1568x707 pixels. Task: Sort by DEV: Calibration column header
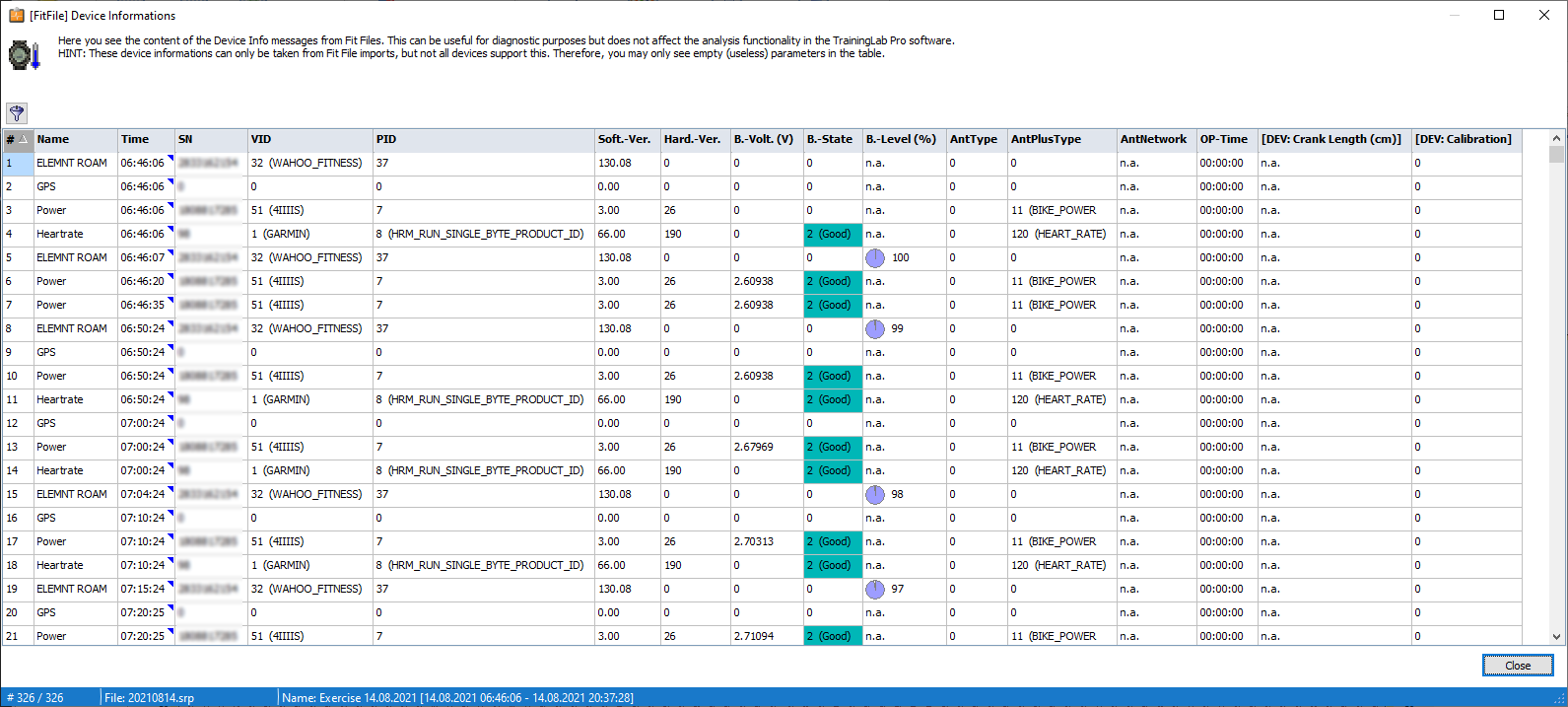click(x=1466, y=139)
